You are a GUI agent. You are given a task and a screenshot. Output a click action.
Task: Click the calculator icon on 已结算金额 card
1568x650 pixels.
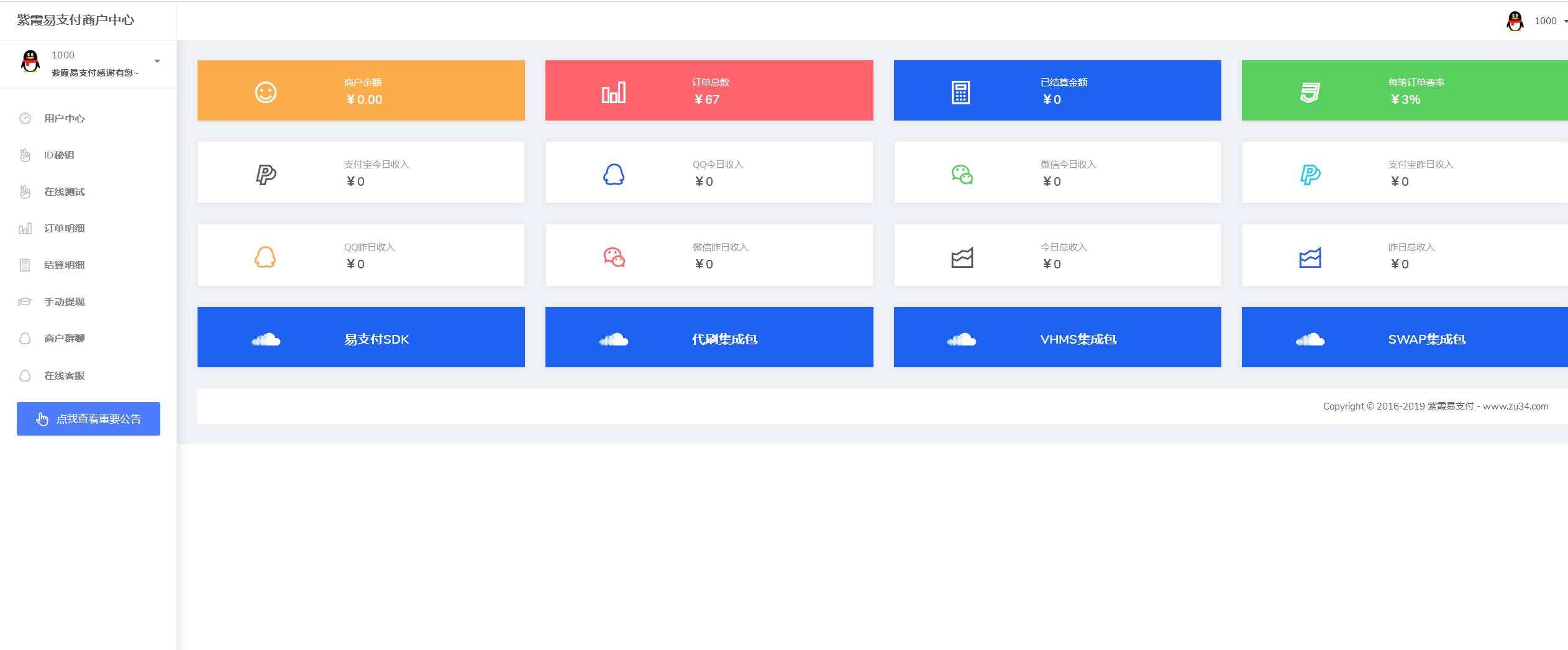[x=960, y=93]
